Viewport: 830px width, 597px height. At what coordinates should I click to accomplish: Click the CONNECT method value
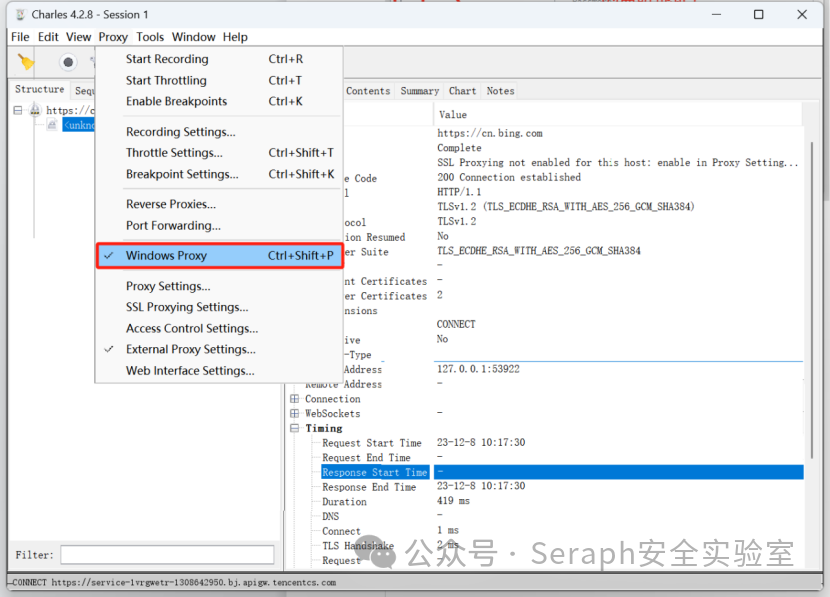click(x=456, y=324)
